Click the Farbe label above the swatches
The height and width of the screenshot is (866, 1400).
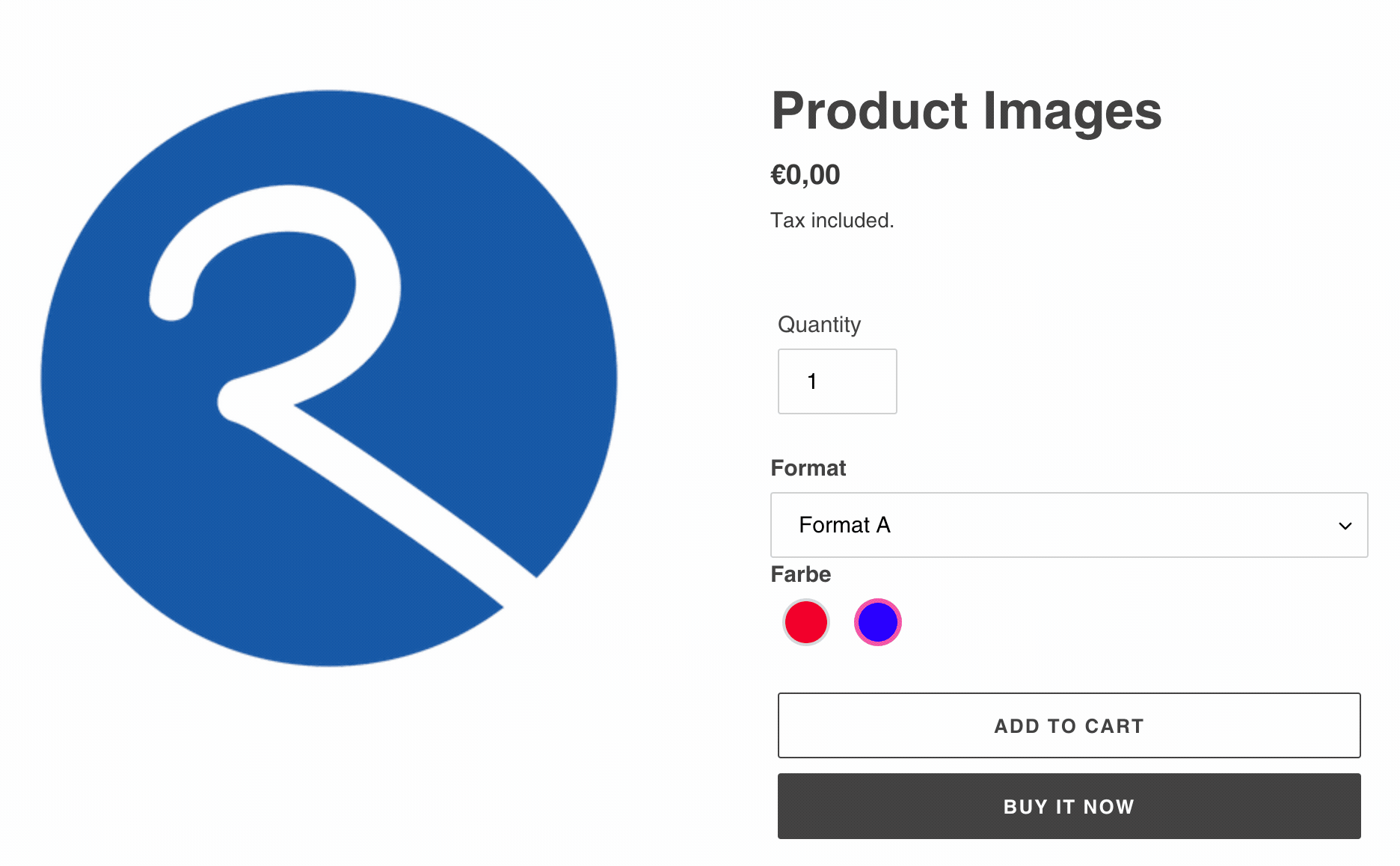(x=800, y=574)
